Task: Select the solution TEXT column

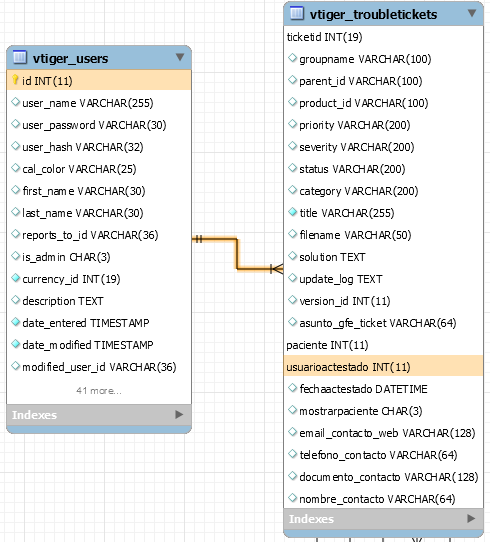Action: click(383, 257)
